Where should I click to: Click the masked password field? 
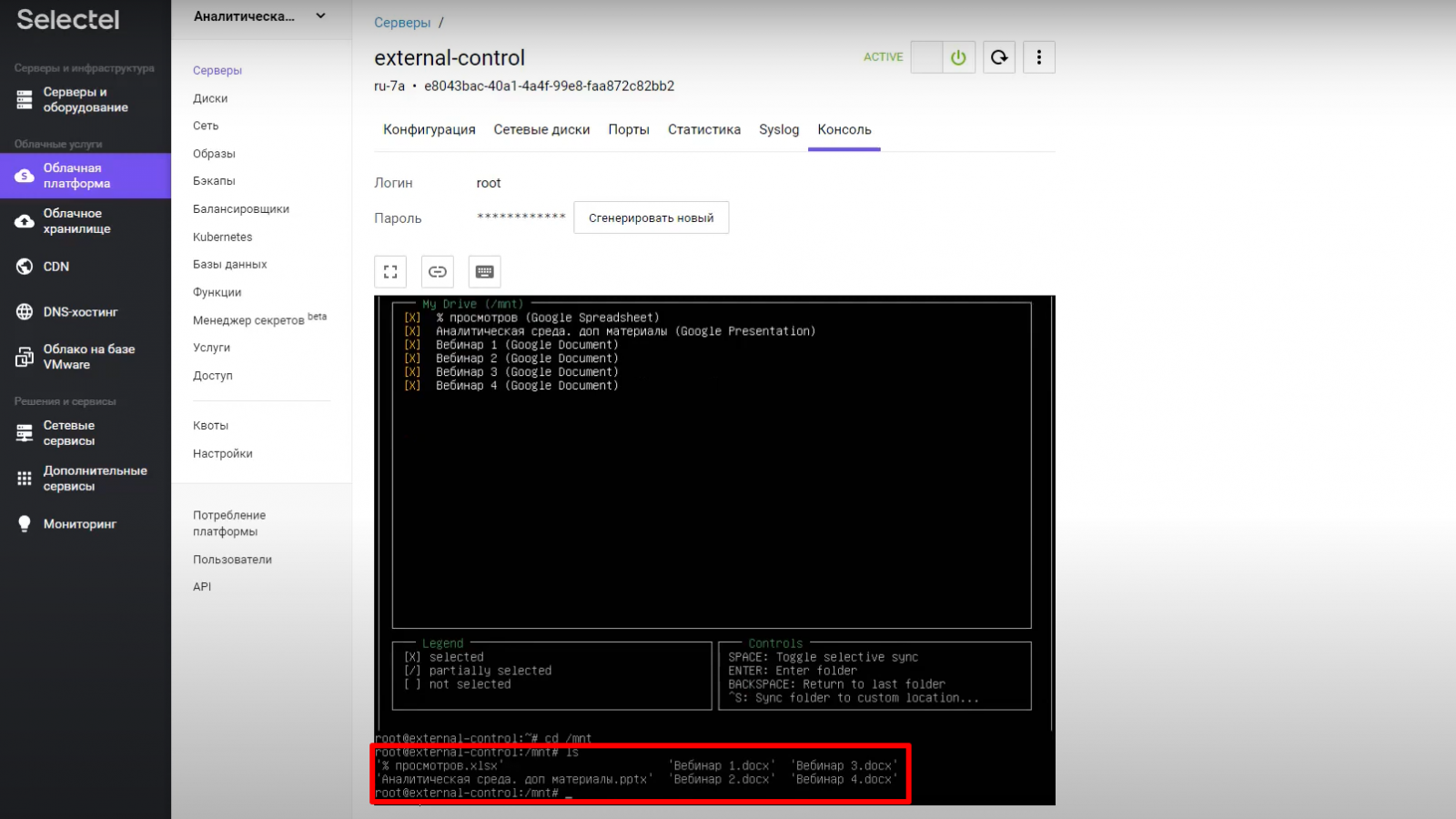click(521, 217)
